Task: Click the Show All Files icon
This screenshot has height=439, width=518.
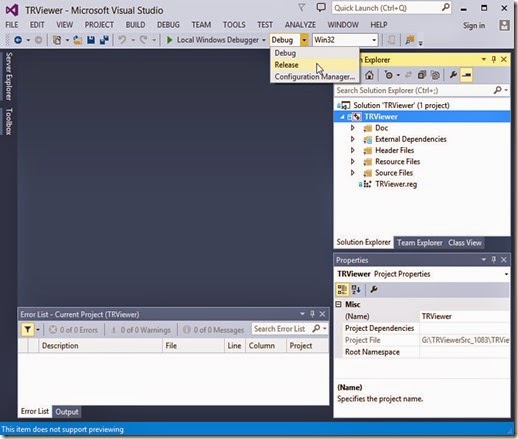Action: coord(435,75)
